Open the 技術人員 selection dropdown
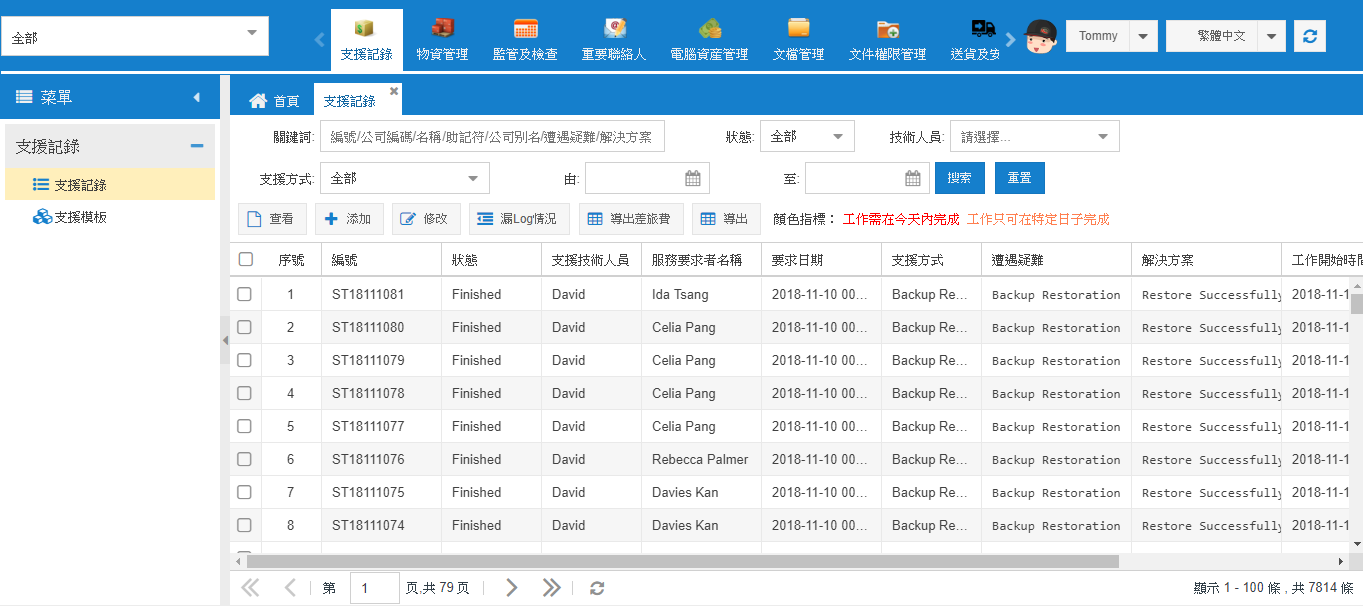The height and width of the screenshot is (610, 1363). click(1034, 136)
